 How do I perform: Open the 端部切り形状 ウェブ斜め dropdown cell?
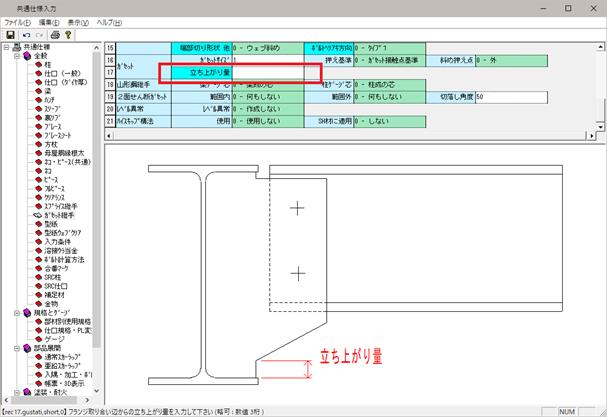coord(268,48)
